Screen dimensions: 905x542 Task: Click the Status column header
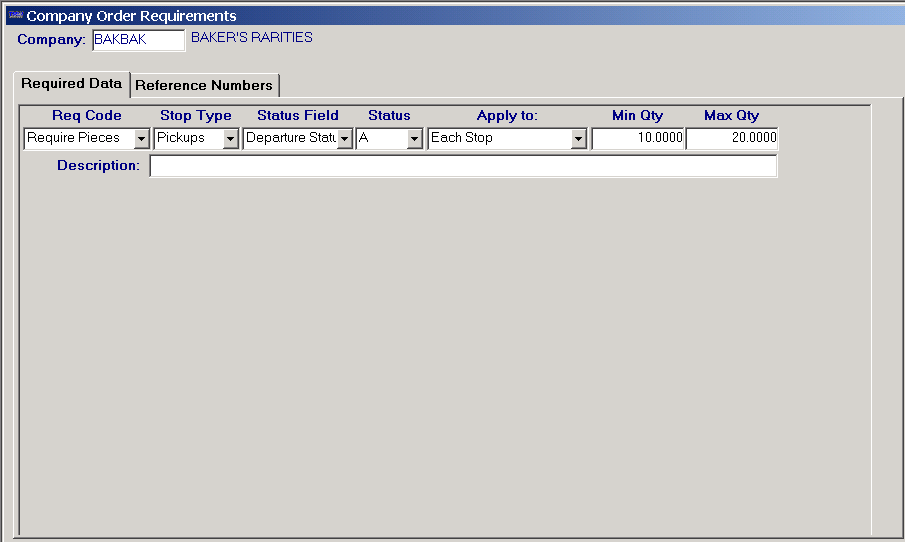(x=389, y=115)
